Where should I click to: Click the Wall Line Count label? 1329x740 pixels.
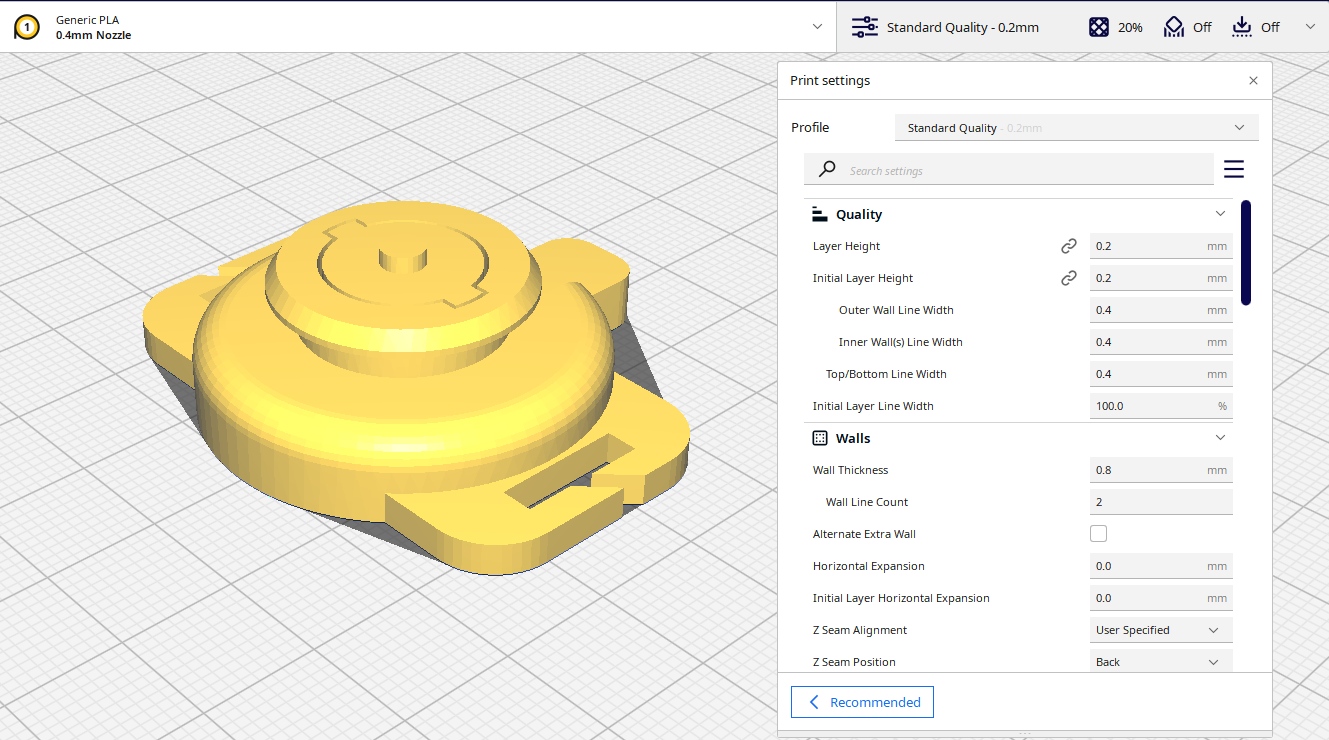coord(867,502)
